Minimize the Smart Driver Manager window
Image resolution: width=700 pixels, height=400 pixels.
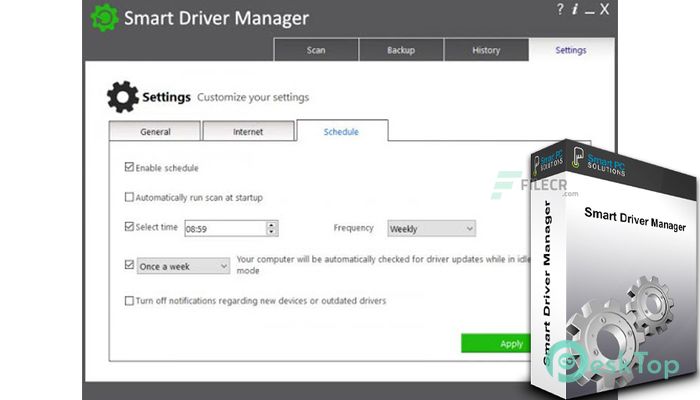[590, 10]
